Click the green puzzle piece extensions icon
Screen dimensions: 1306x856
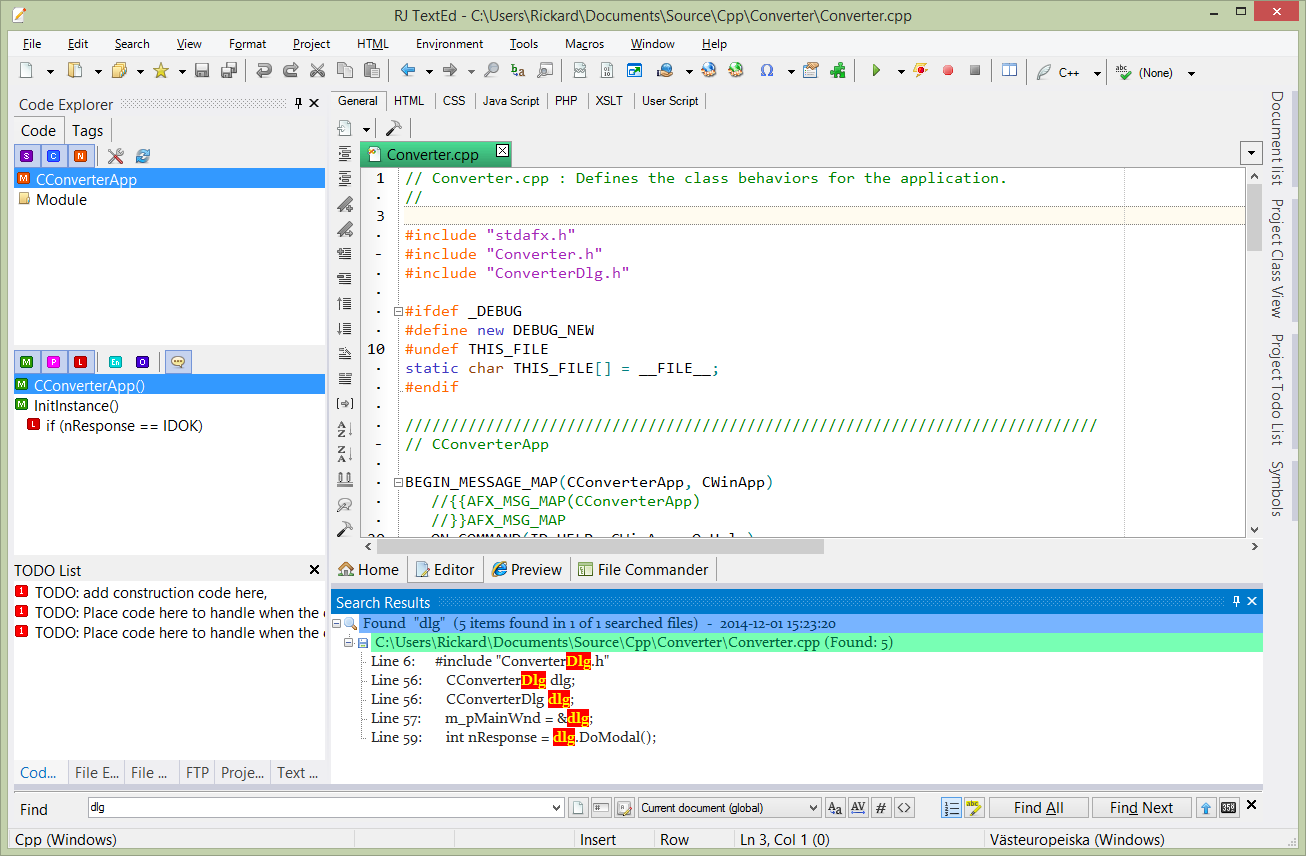(x=838, y=71)
